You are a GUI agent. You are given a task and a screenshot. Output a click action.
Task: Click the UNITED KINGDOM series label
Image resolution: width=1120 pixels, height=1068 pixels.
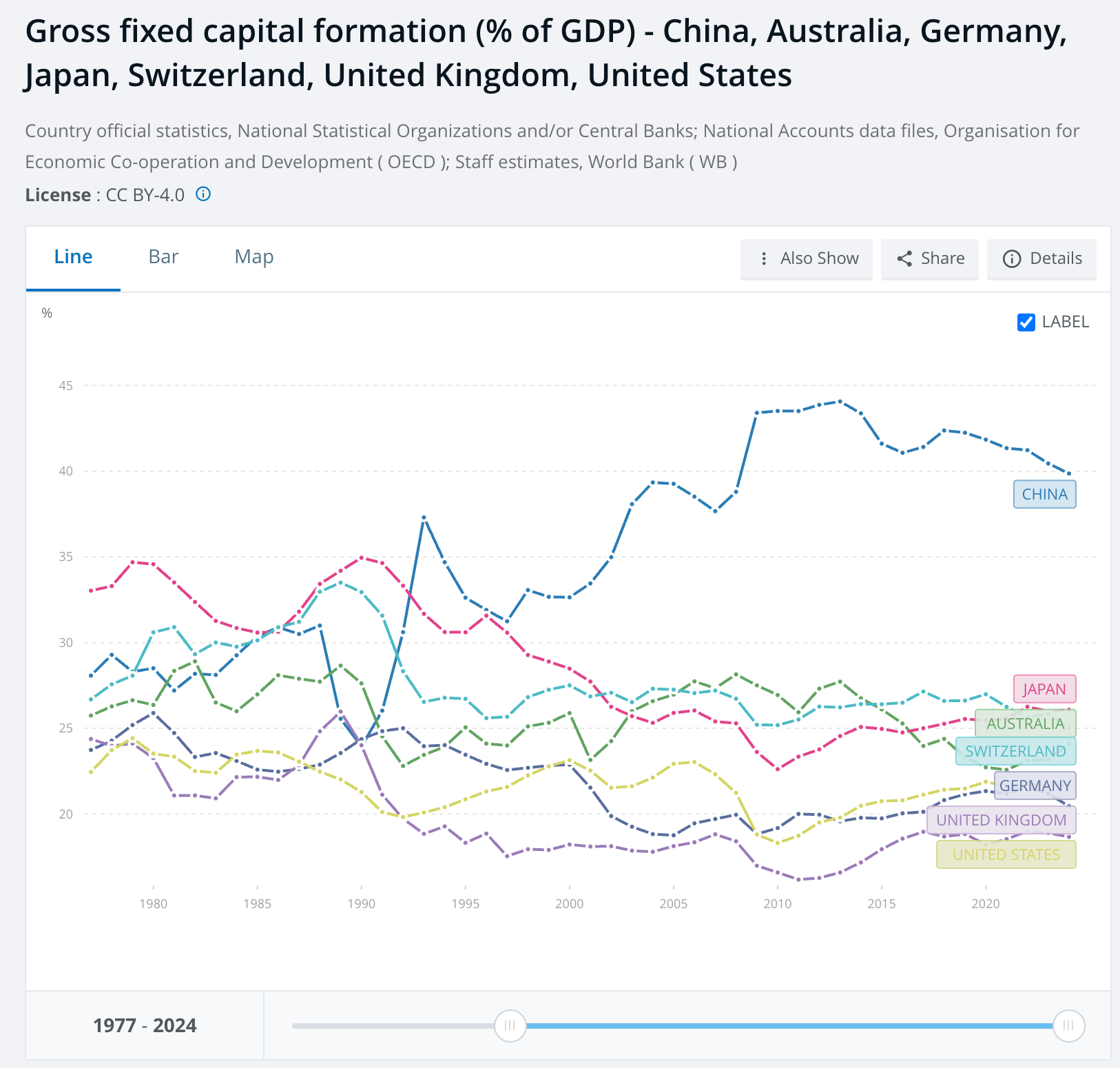click(x=1002, y=820)
